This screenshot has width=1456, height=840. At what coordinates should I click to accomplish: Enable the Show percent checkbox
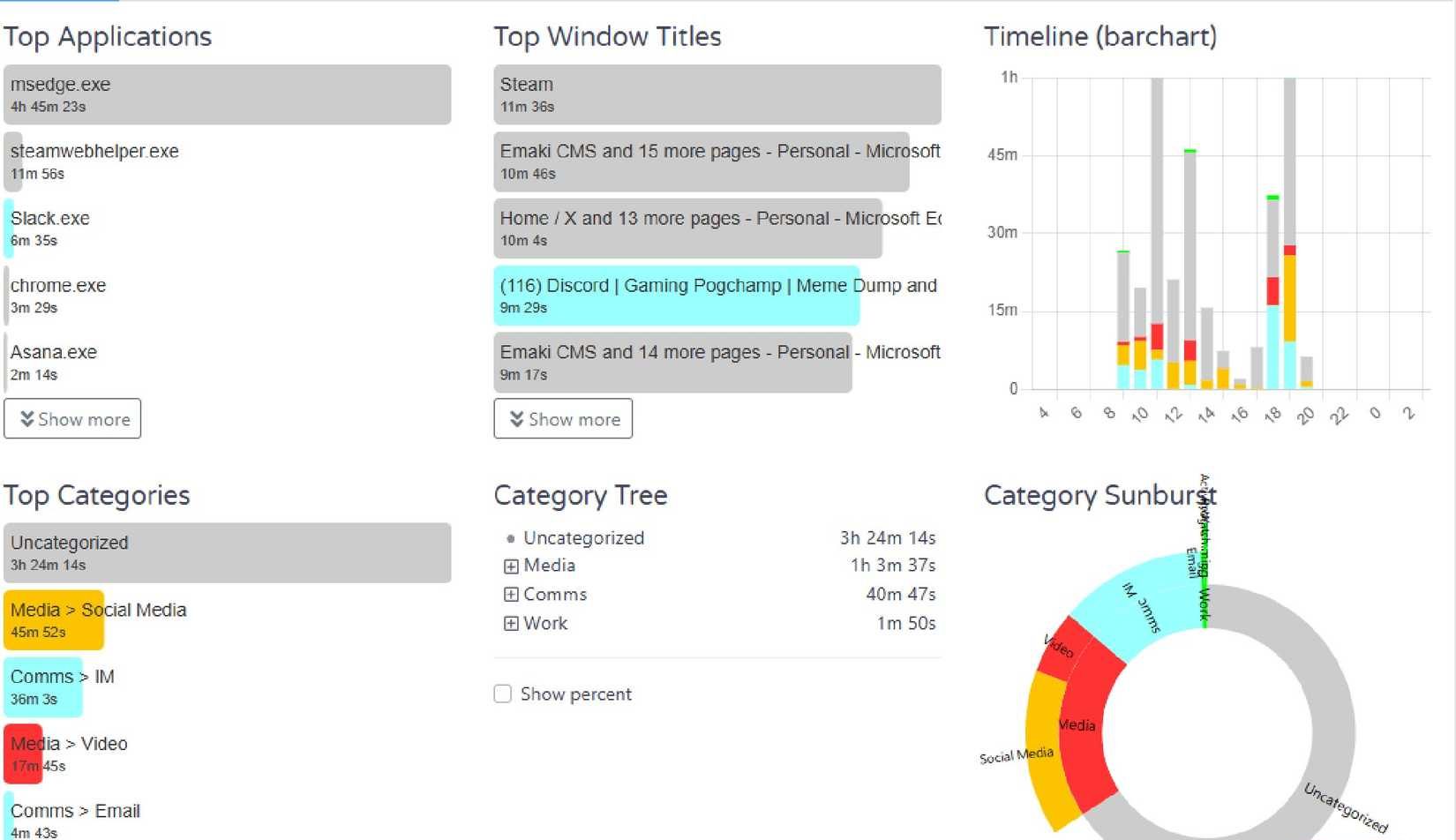[503, 694]
